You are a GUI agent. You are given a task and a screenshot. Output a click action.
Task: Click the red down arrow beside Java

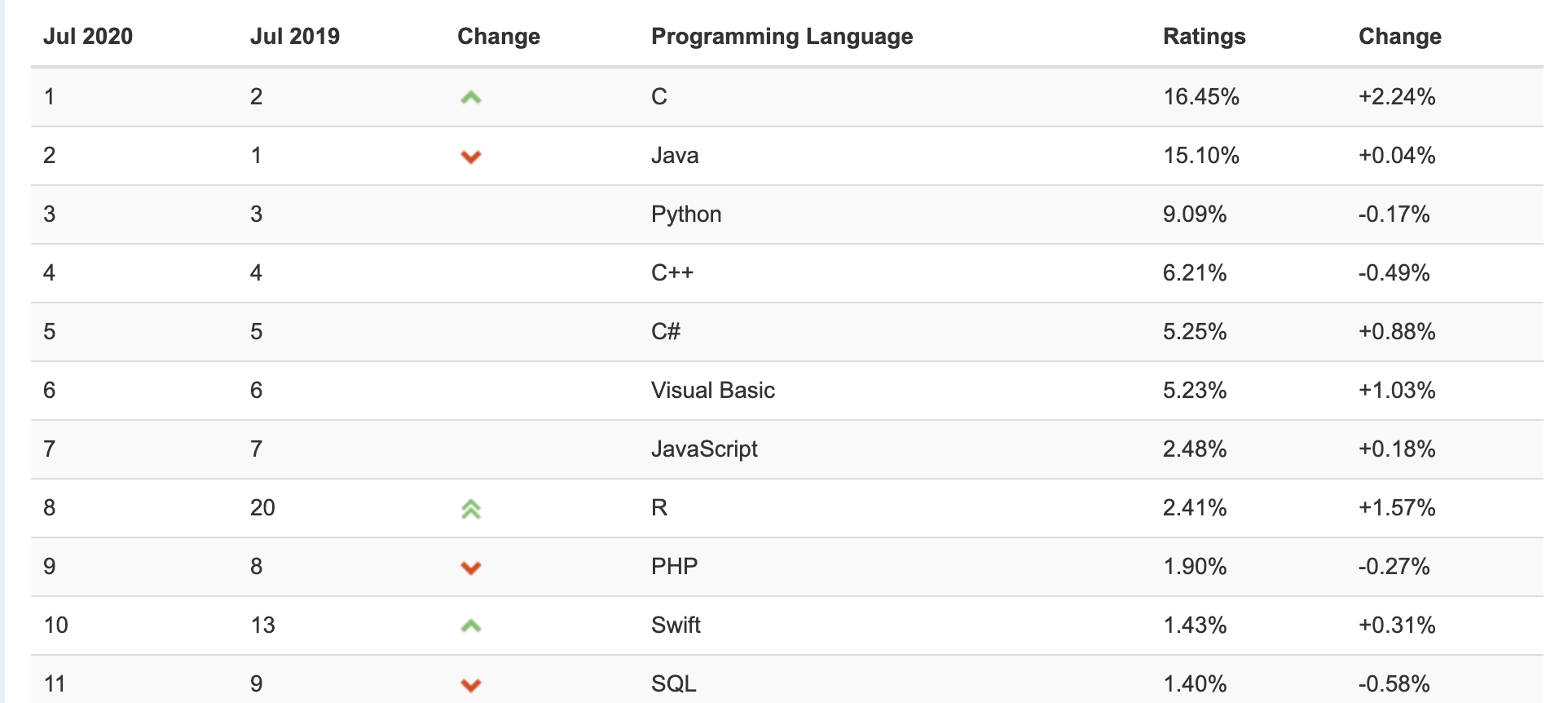(x=471, y=157)
